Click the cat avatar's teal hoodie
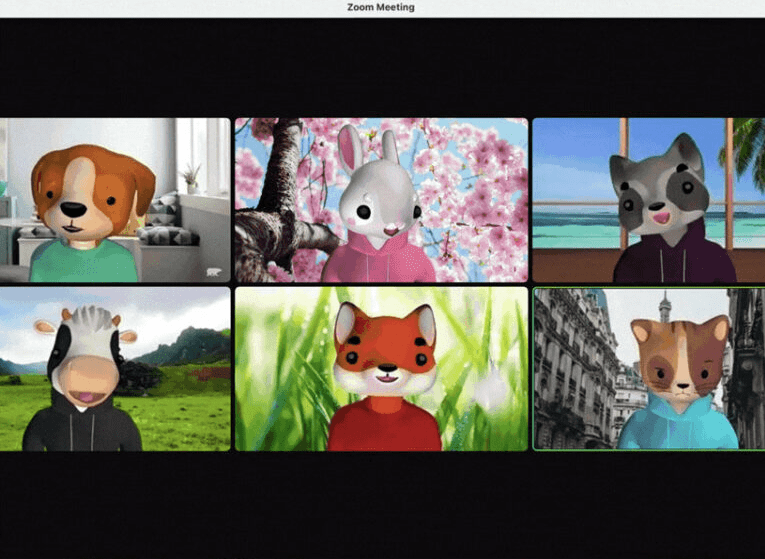Image resolution: width=765 pixels, height=559 pixels. (677, 423)
